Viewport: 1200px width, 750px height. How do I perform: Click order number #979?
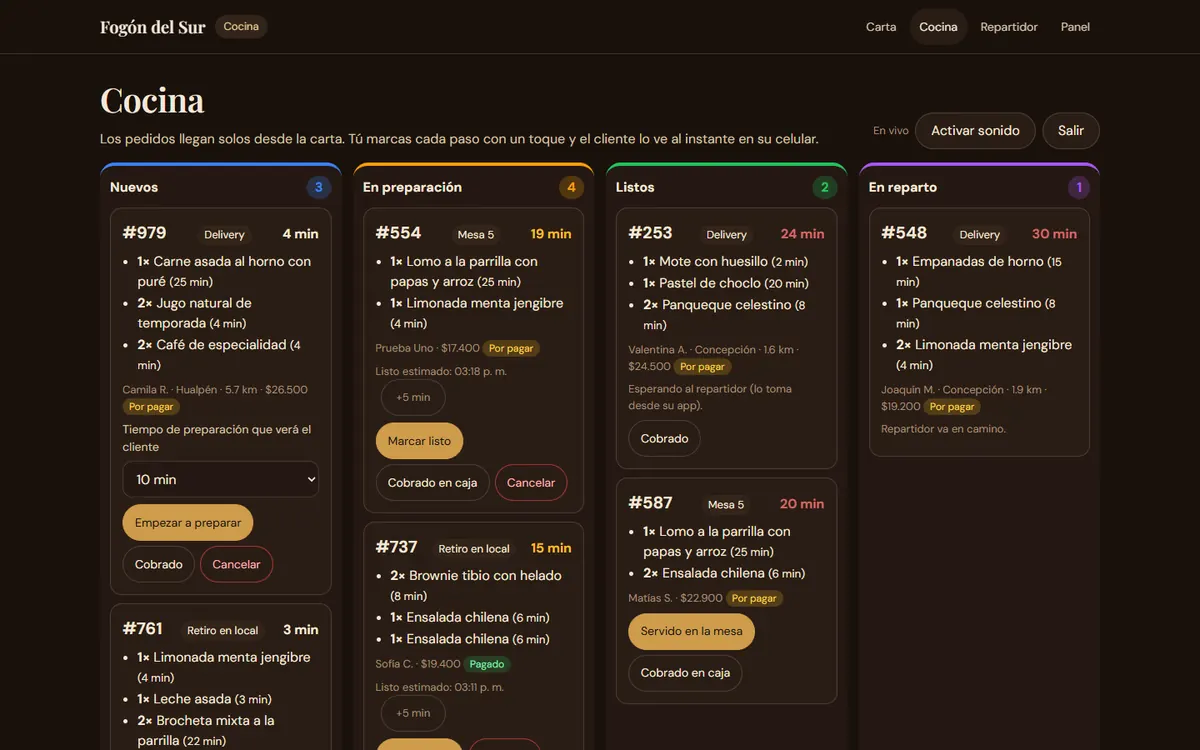(145, 233)
